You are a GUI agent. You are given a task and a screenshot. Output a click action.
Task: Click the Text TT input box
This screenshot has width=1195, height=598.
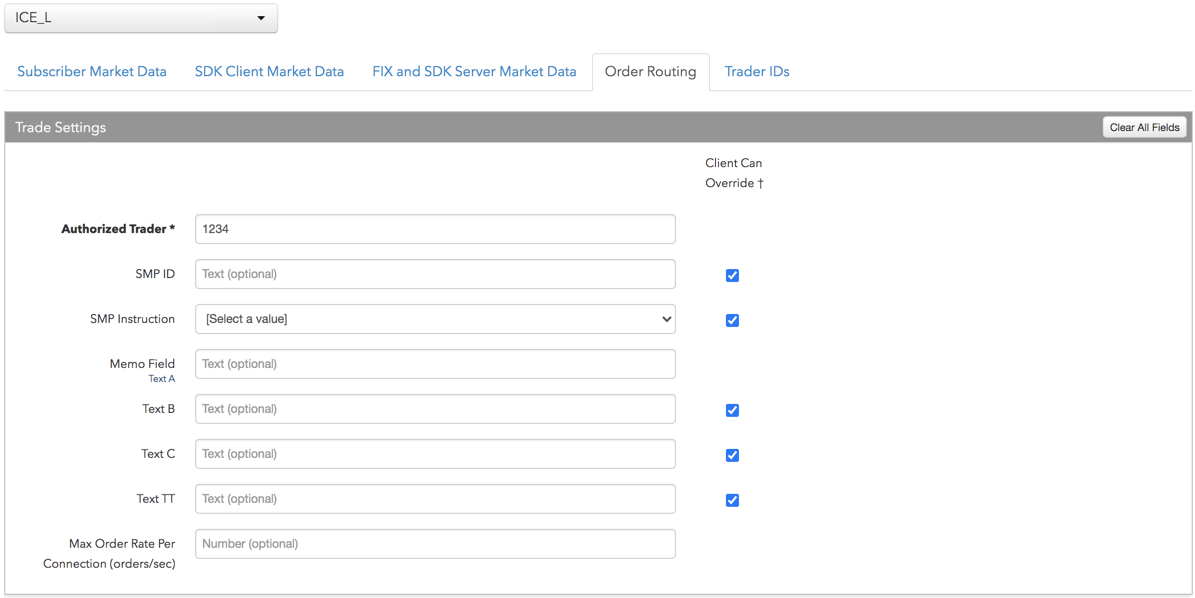(435, 499)
